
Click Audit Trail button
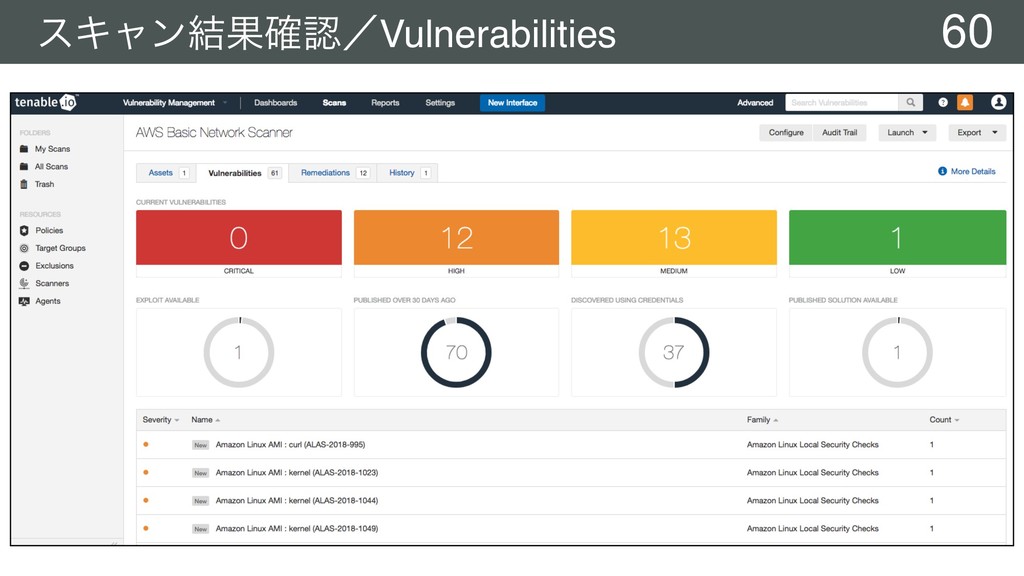(x=840, y=133)
